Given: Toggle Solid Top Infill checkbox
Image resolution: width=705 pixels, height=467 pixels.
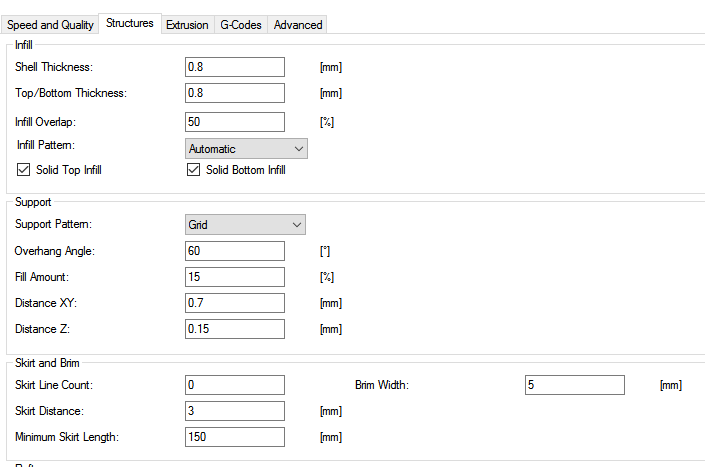Looking at the screenshot, I should [x=24, y=170].
